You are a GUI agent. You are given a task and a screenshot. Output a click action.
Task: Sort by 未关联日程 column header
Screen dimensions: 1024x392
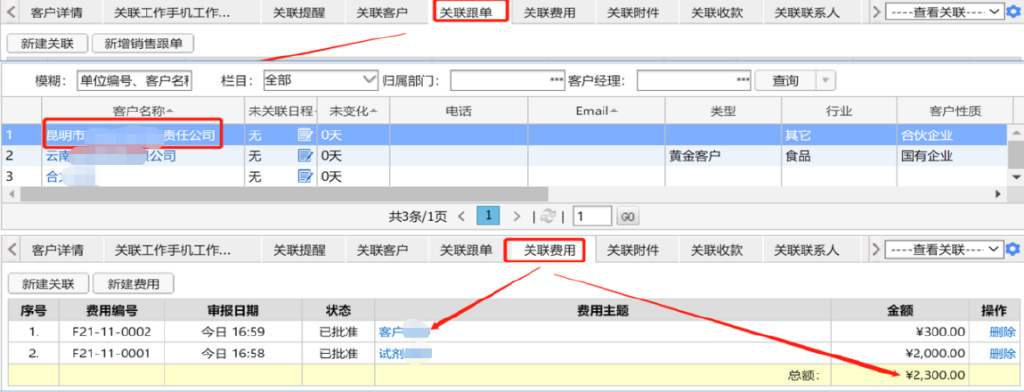(x=281, y=110)
